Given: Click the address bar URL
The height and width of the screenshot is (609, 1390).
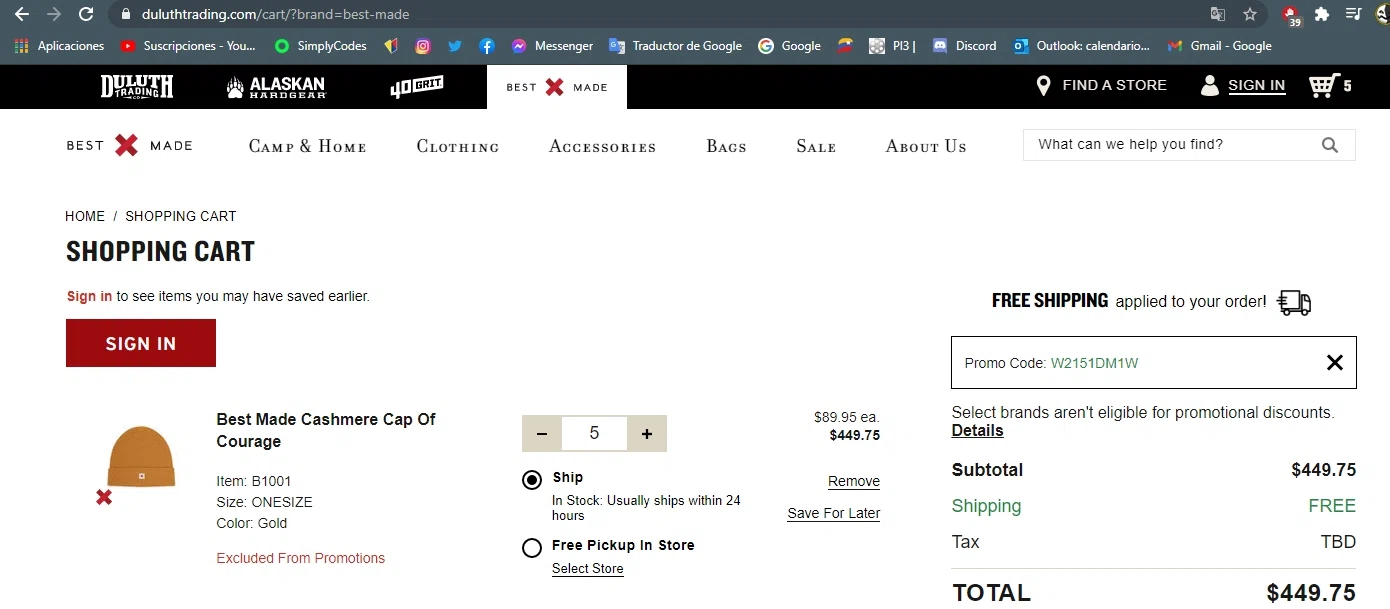Looking at the screenshot, I should [x=276, y=14].
